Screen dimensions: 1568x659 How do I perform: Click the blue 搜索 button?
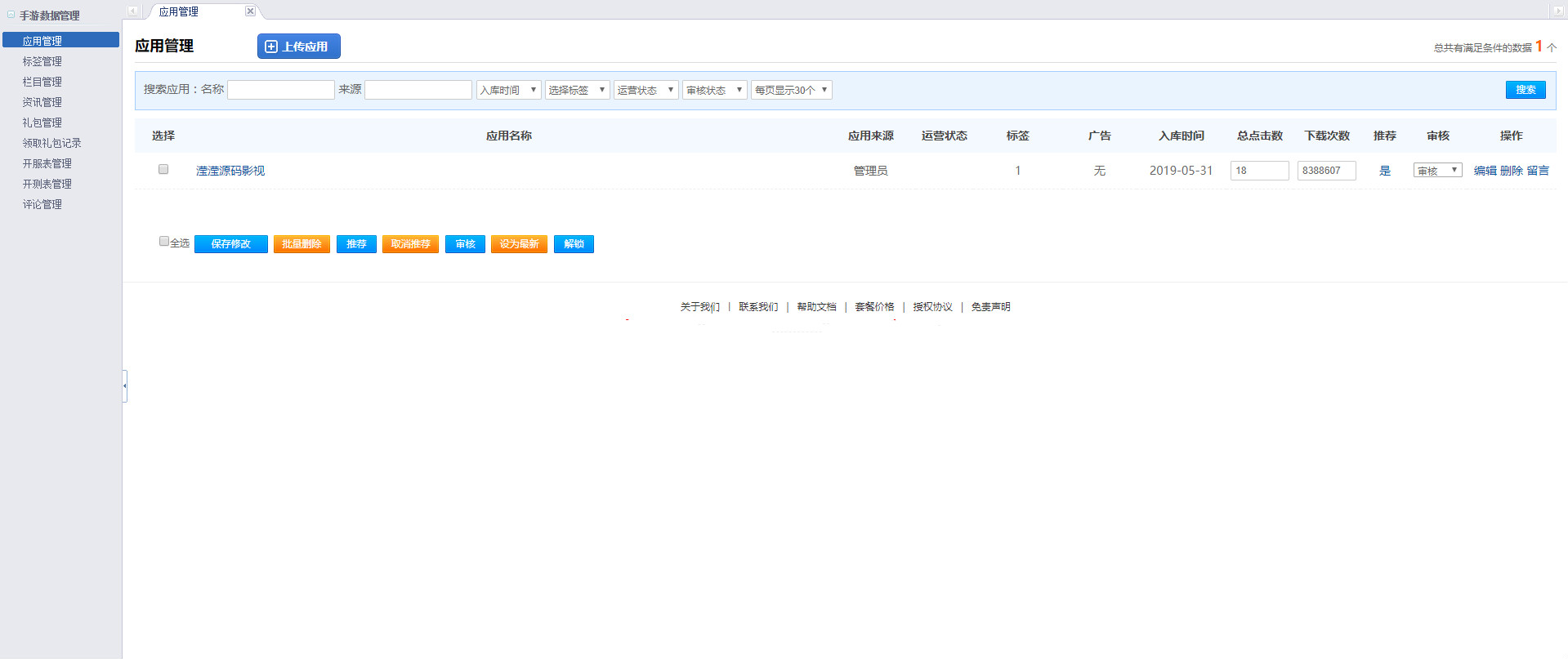click(1525, 90)
